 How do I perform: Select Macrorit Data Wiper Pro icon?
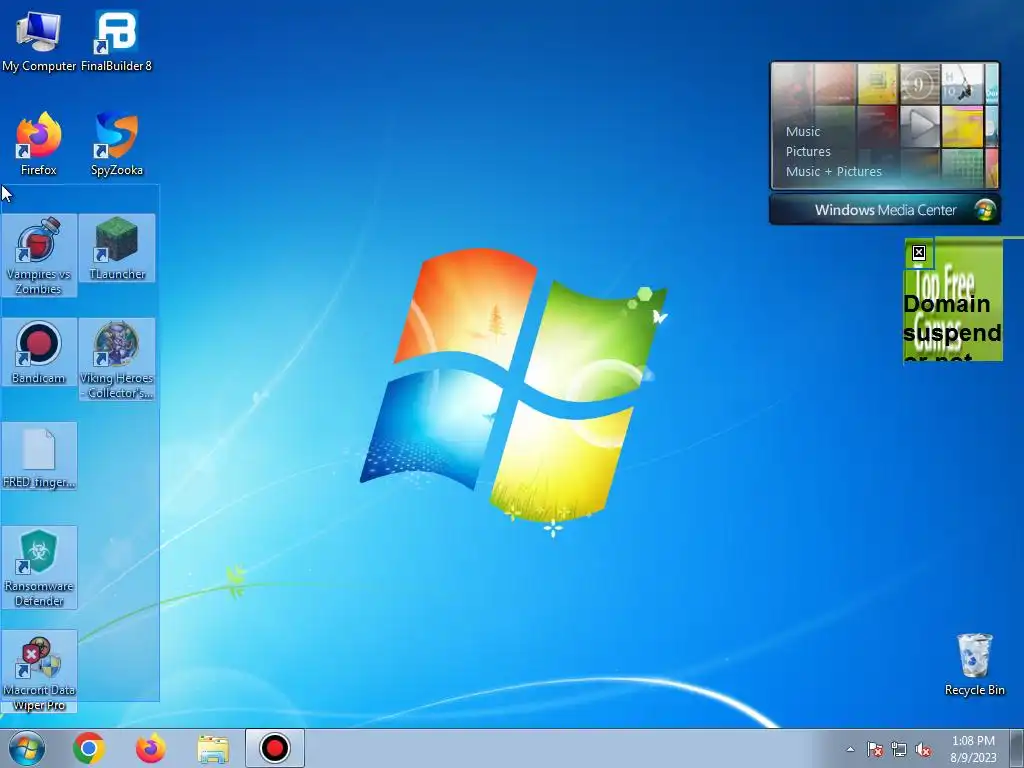pos(39,671)
